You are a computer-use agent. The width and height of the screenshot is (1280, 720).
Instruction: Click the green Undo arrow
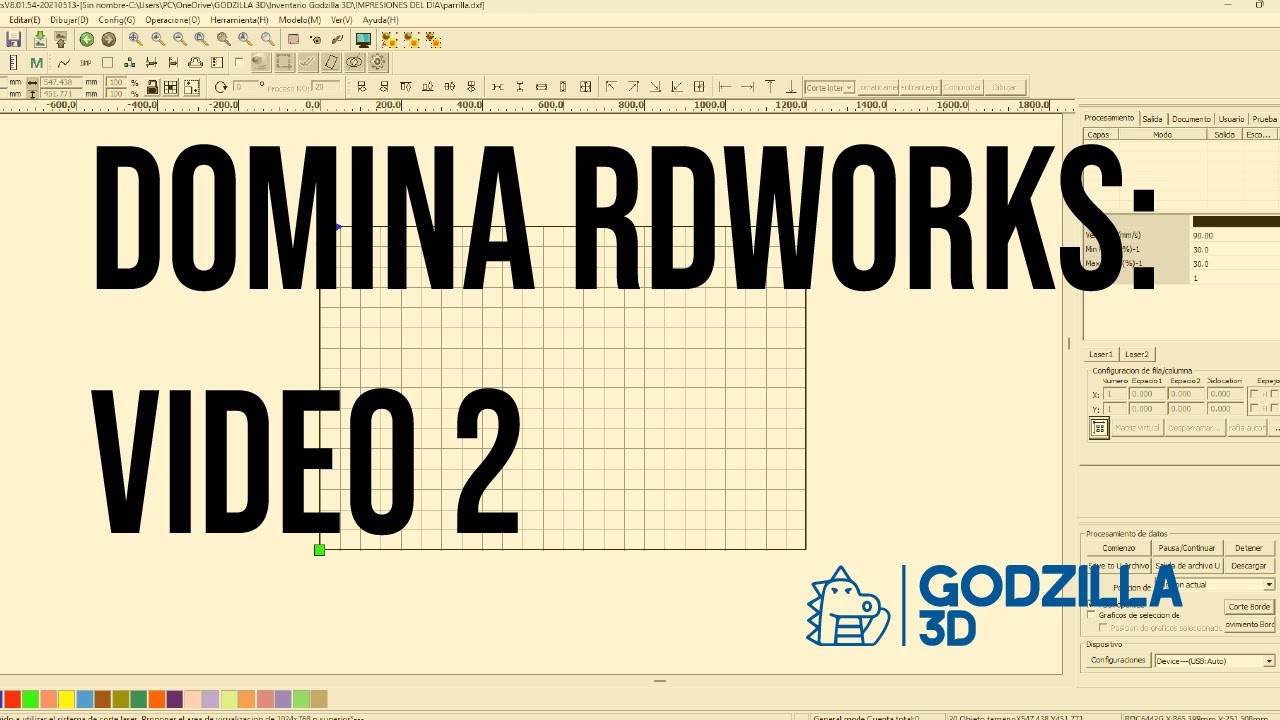pyautogui.click(x=87, y=39)
